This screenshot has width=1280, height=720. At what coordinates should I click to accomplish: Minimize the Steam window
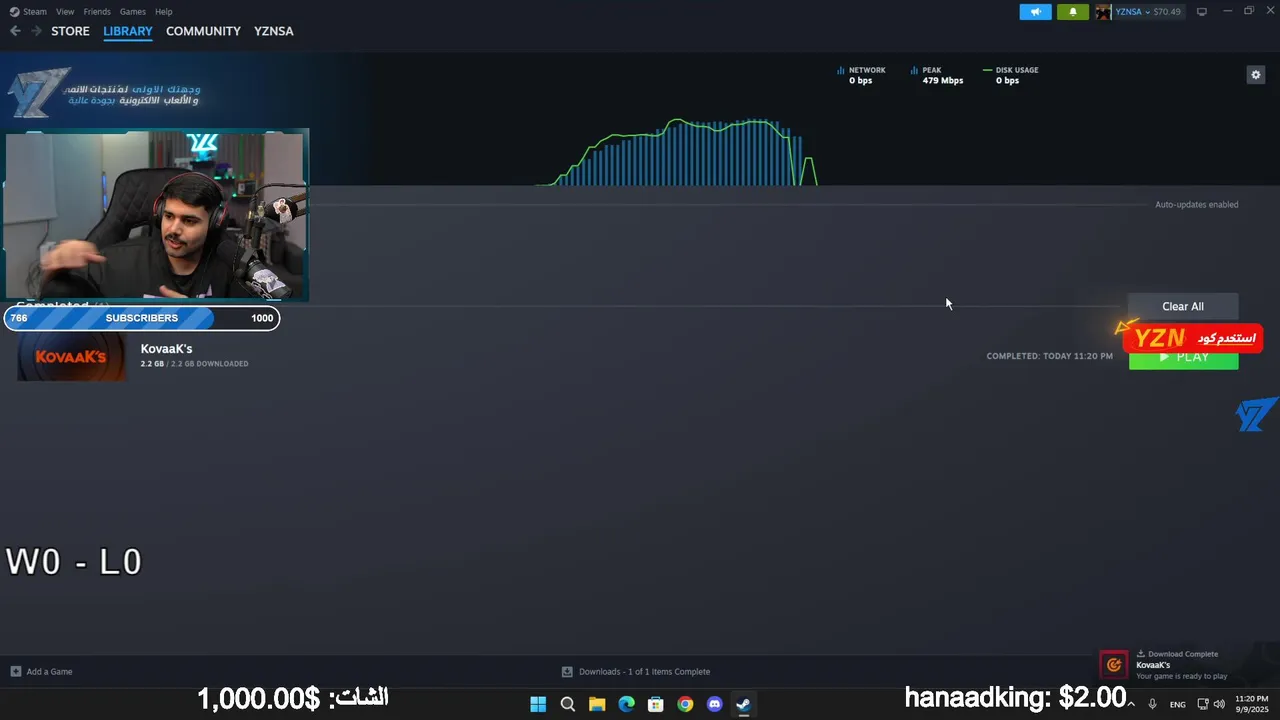coord(1226,11)
